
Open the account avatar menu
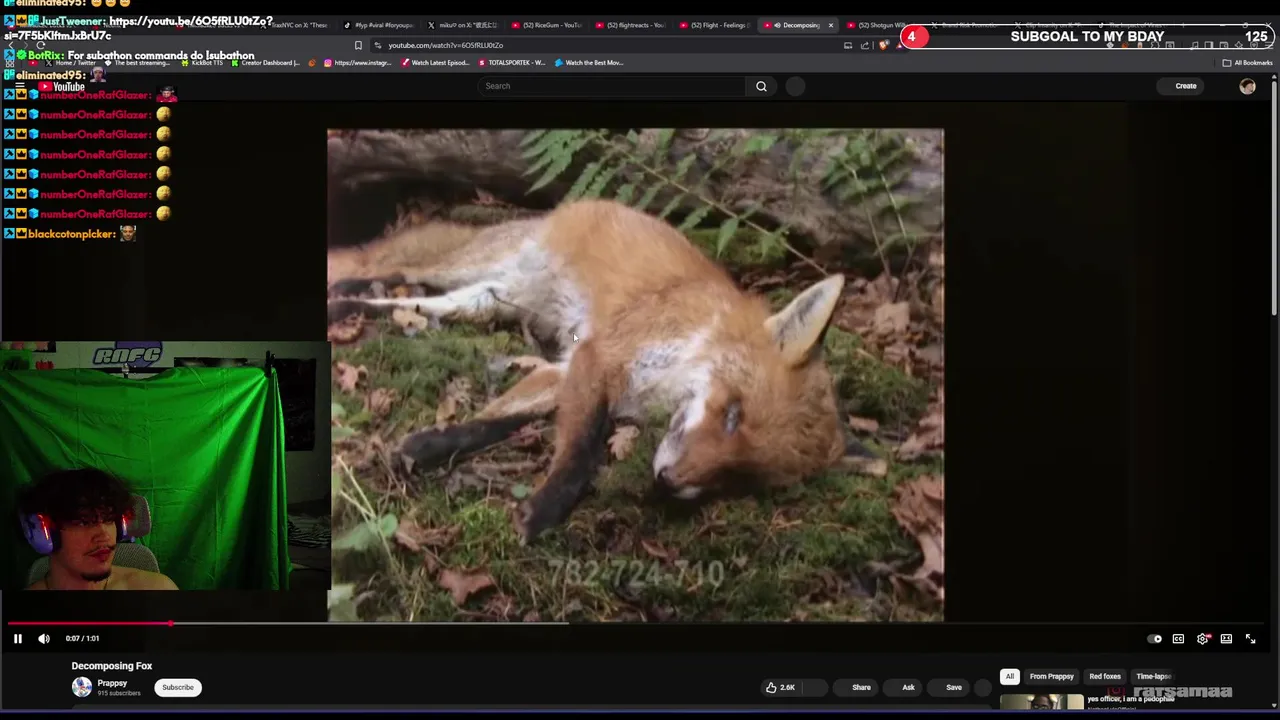coord(1247,87)
